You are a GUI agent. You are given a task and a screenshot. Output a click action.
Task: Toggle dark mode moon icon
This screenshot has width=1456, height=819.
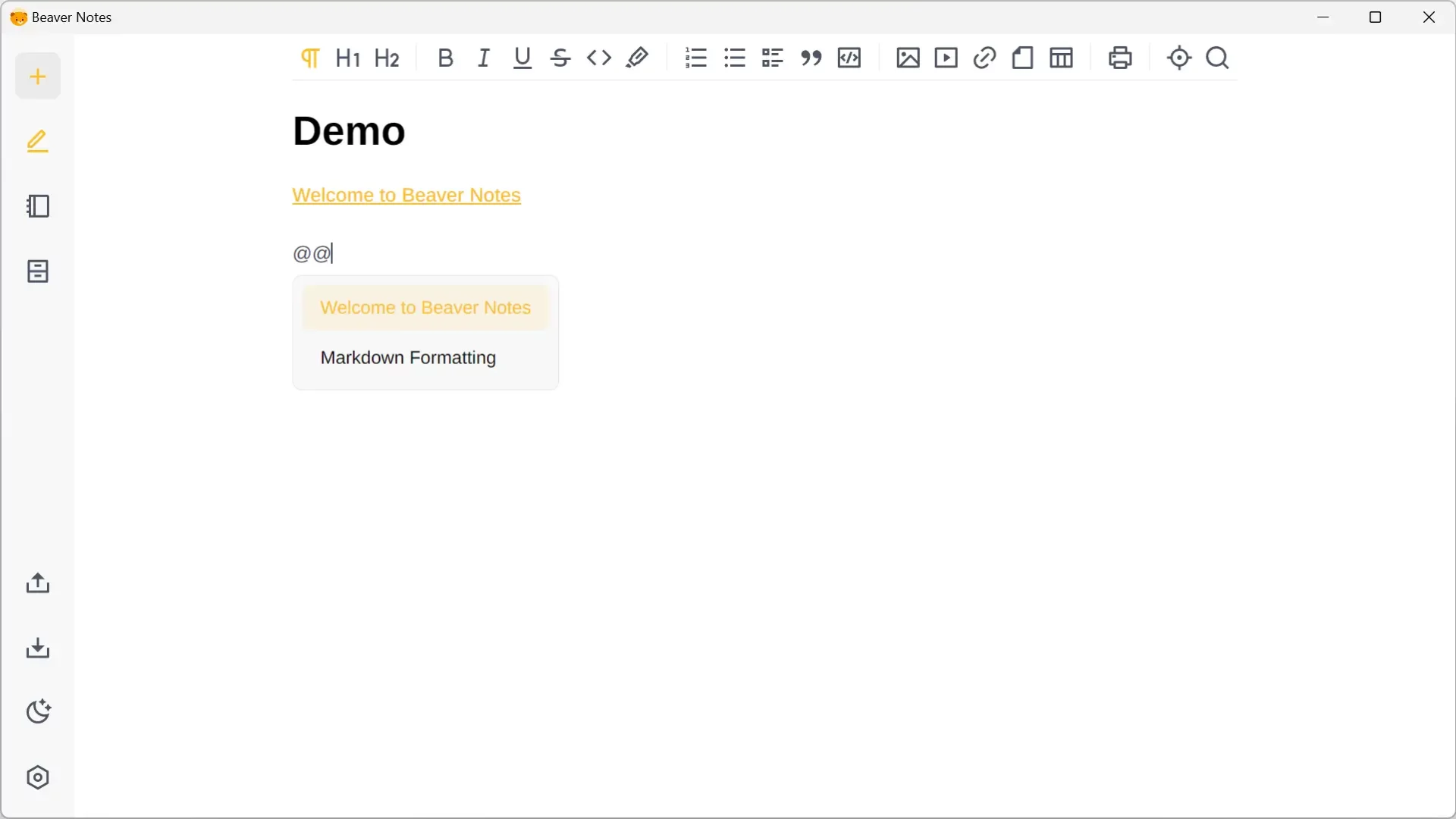[38, 712]
